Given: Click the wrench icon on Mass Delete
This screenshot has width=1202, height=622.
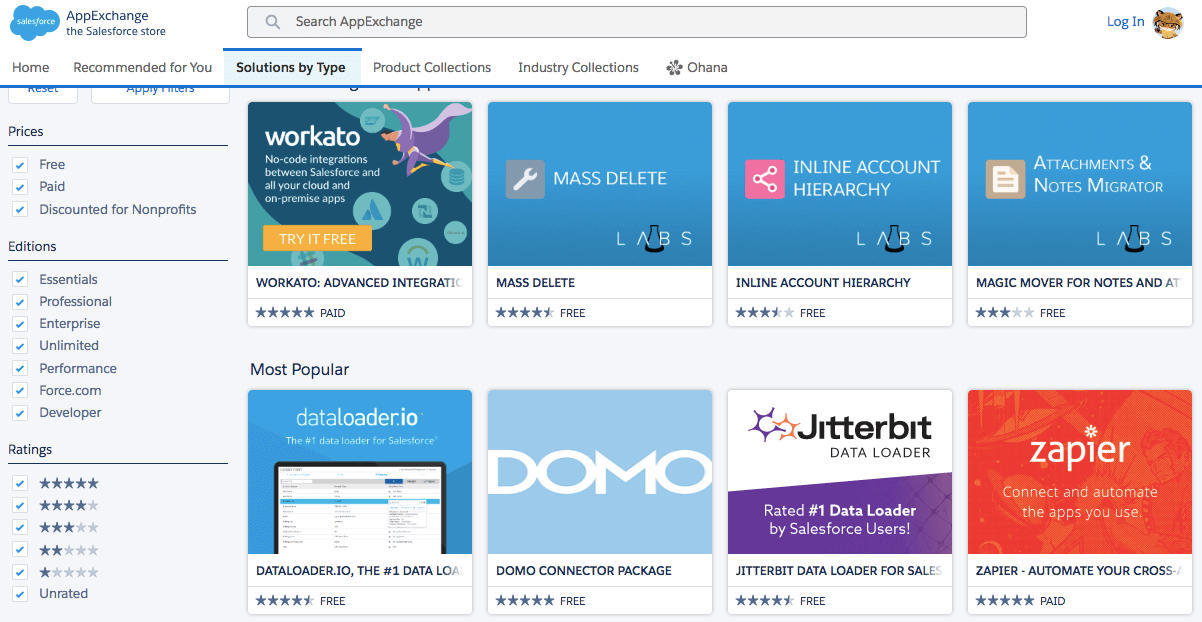Looking at the screenshot, I should click(525, 179).
